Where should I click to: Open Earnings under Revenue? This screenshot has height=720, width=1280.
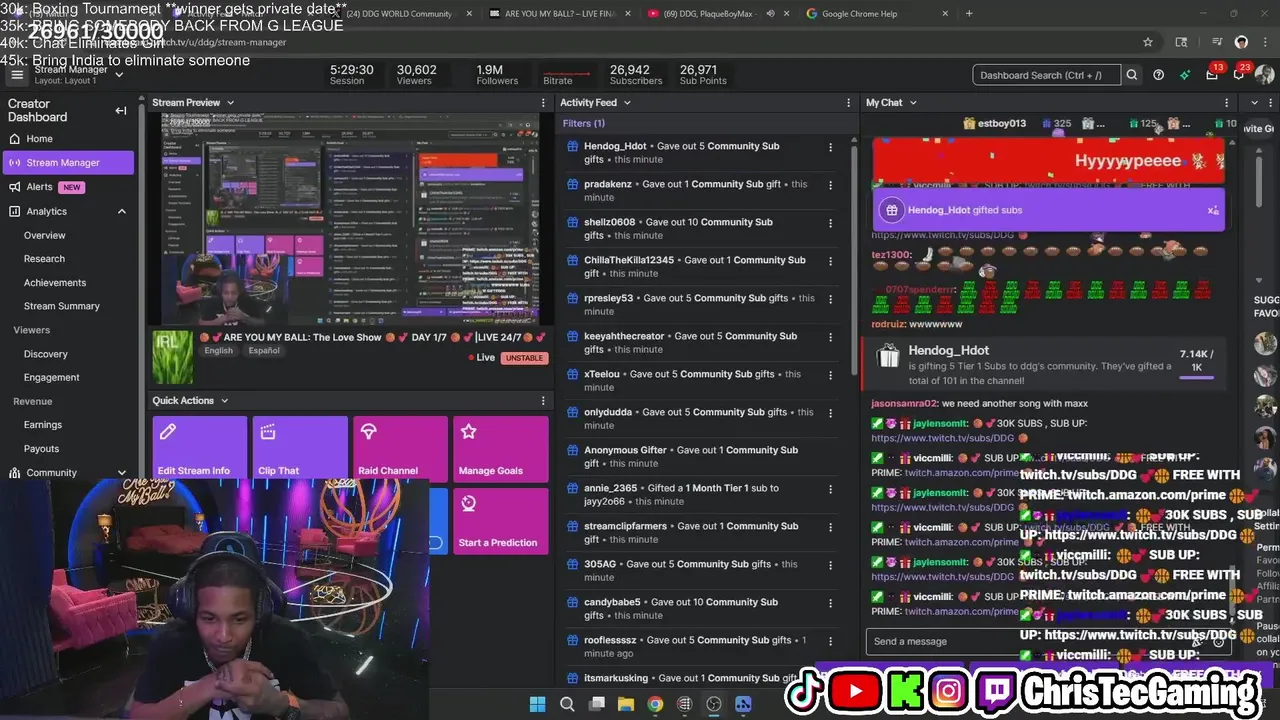(43, 425)
